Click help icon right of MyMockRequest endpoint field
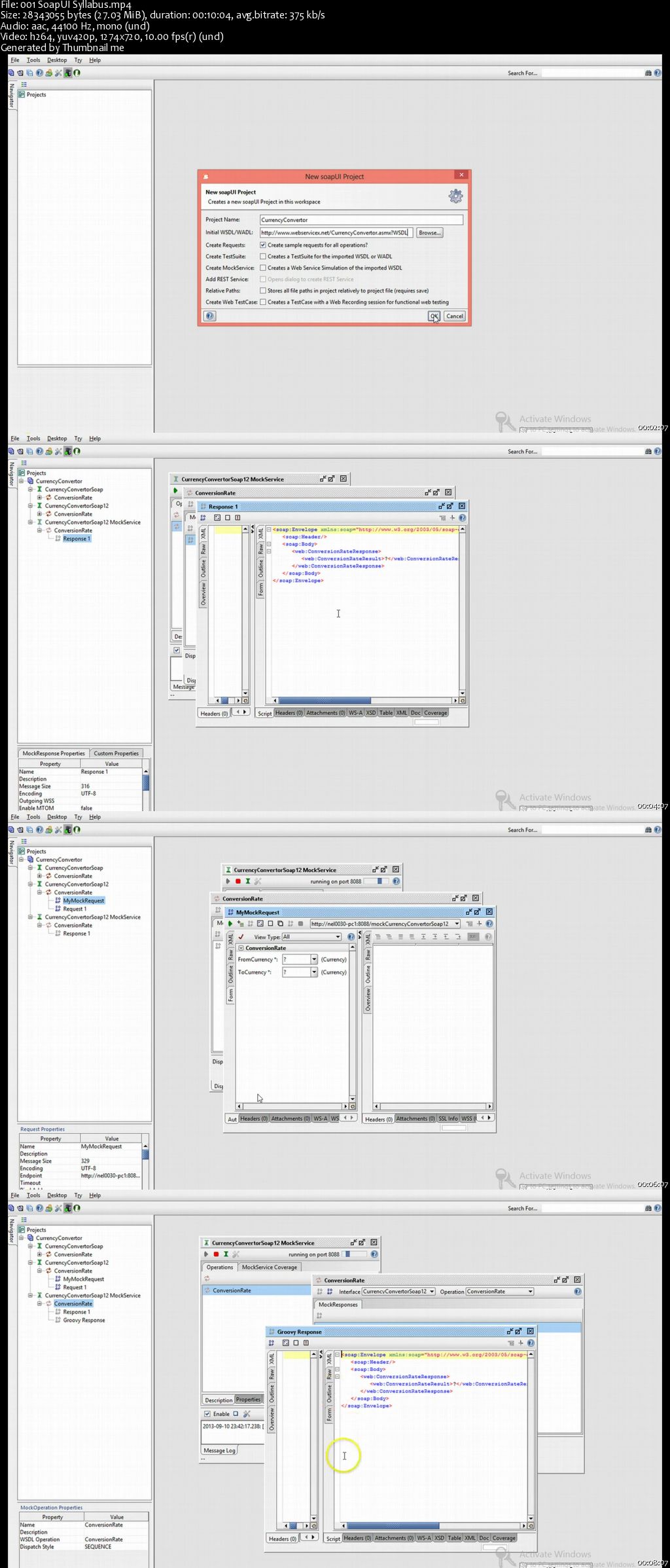This screenshot has height=1568, width=670. point(489,924)
